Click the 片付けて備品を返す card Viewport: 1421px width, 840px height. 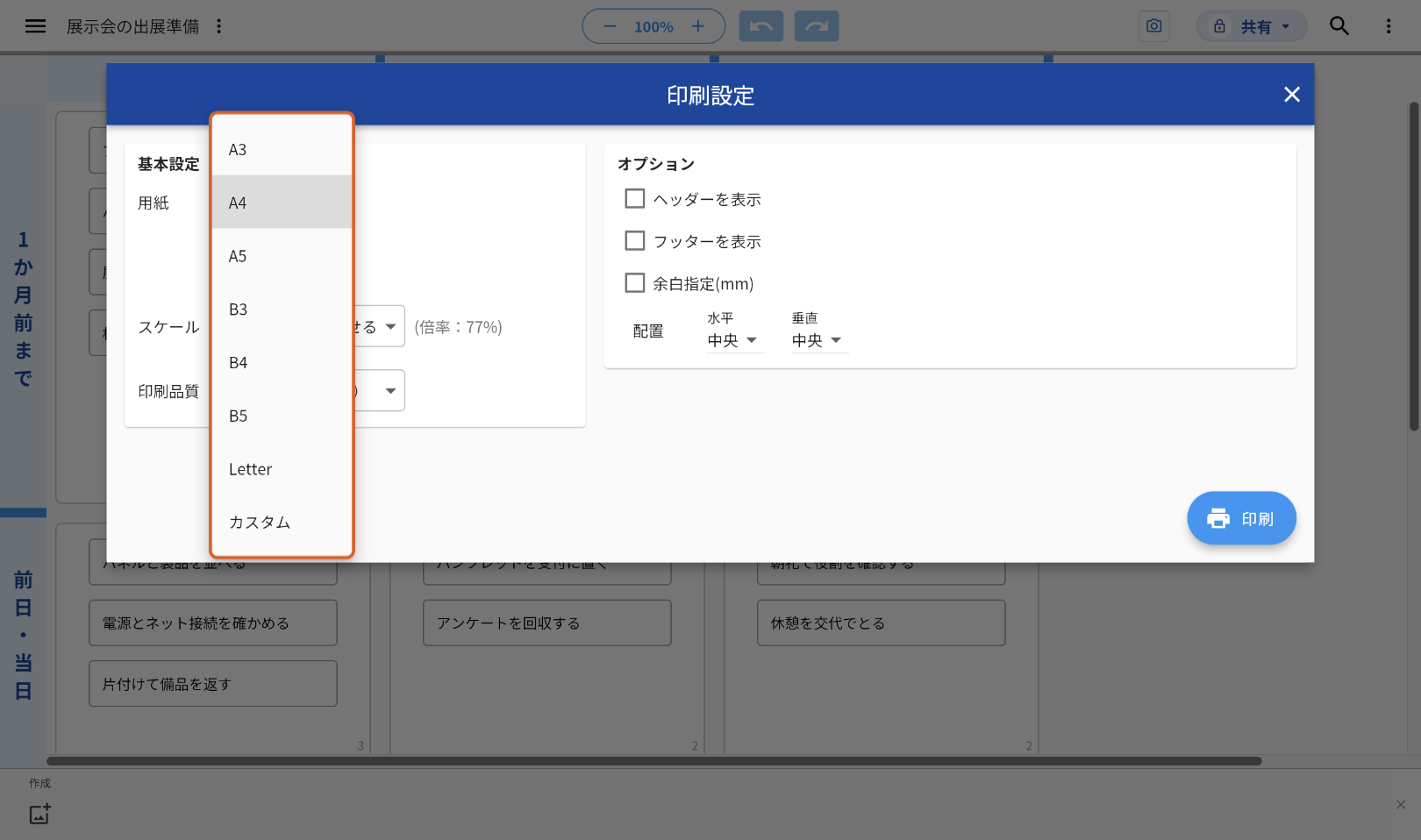coord(213,684)
